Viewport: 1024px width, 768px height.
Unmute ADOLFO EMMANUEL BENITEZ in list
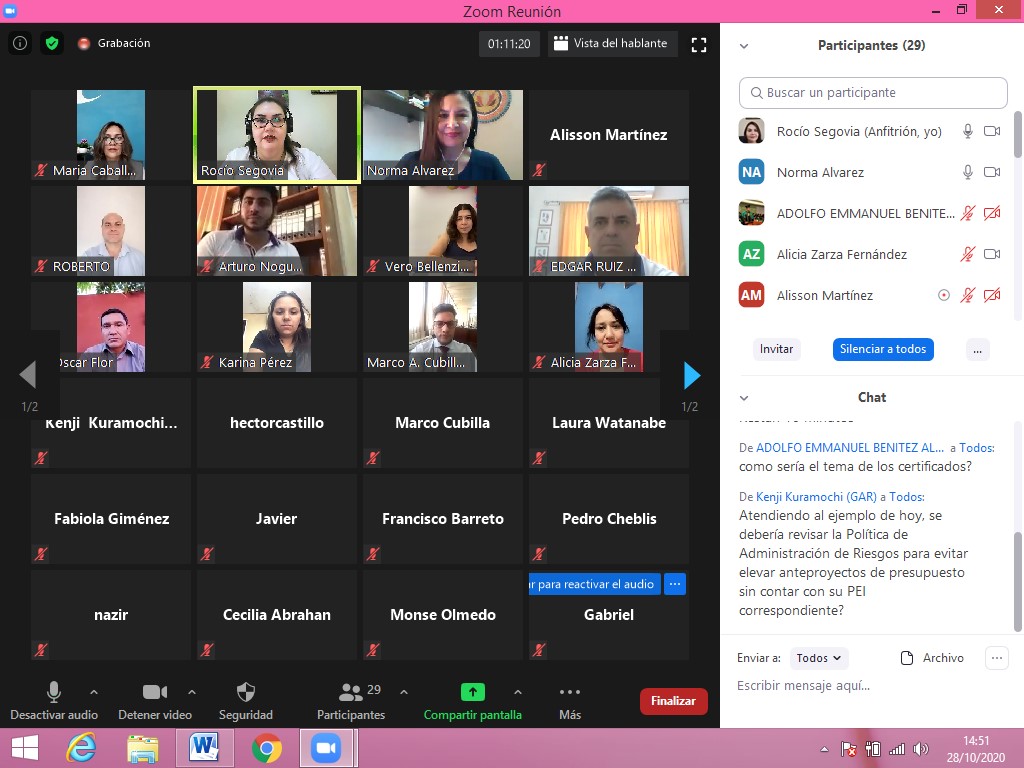tap(968, 213)
